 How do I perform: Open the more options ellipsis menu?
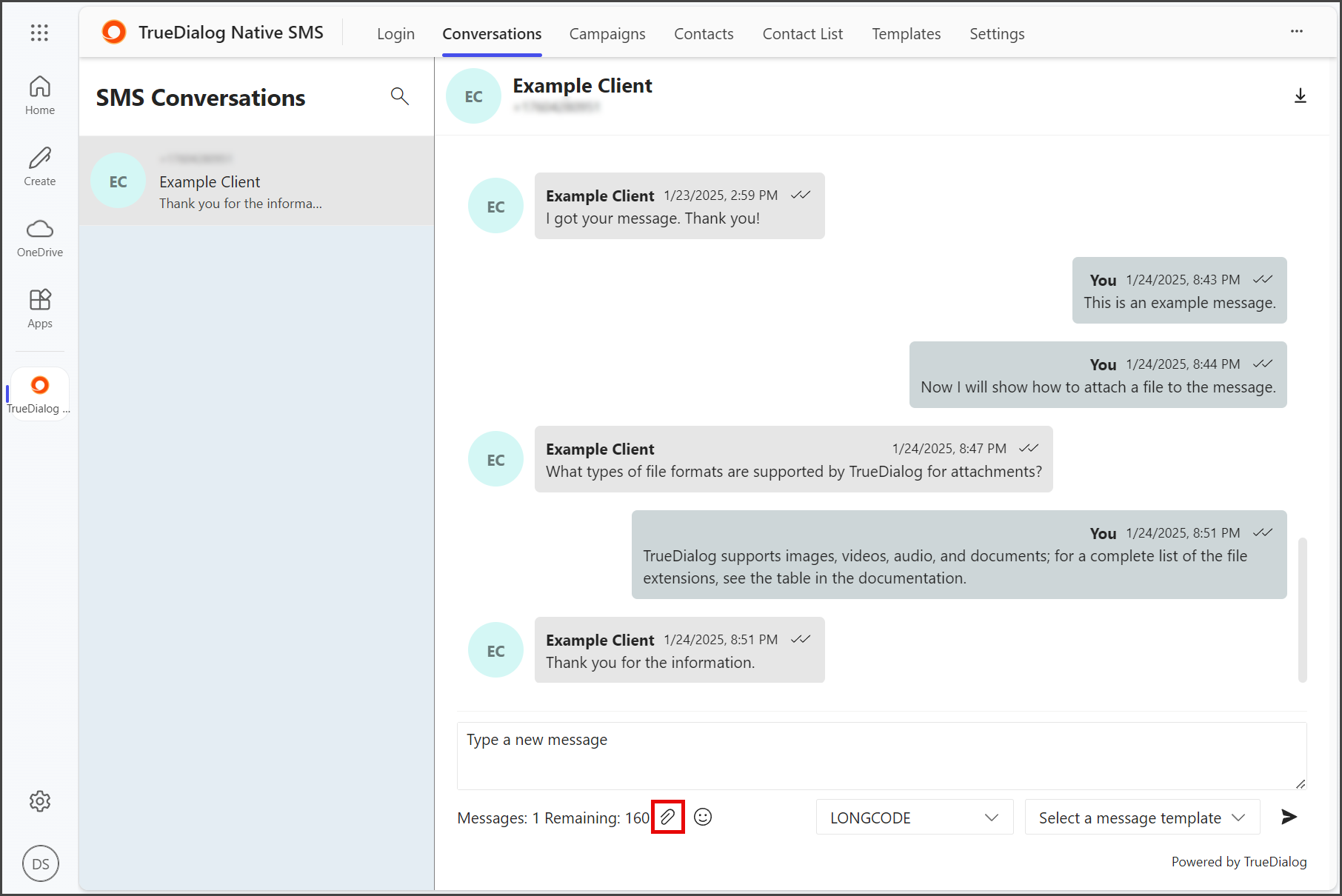(1297, 32)
